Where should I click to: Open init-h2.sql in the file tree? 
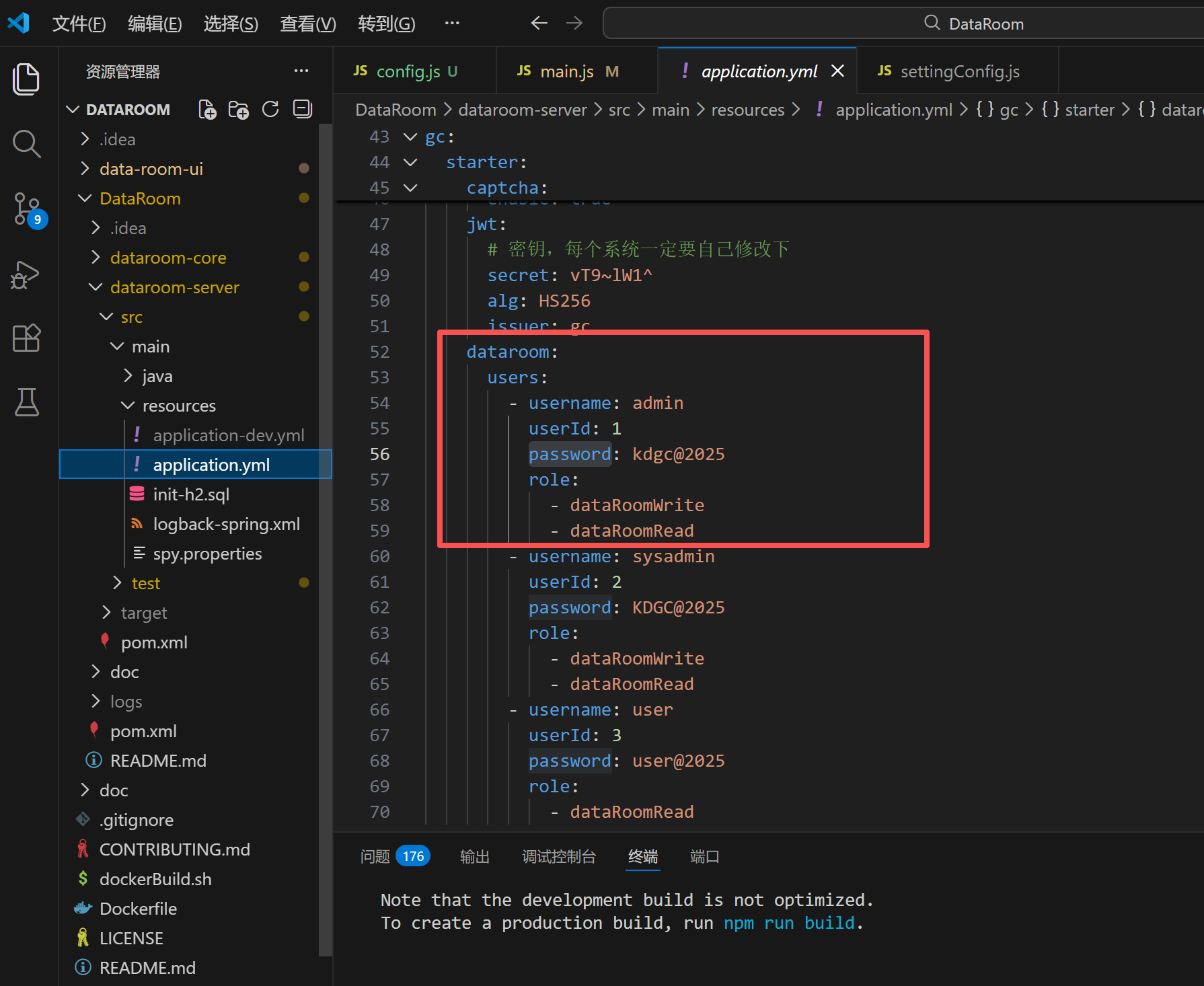pos(191,494)
